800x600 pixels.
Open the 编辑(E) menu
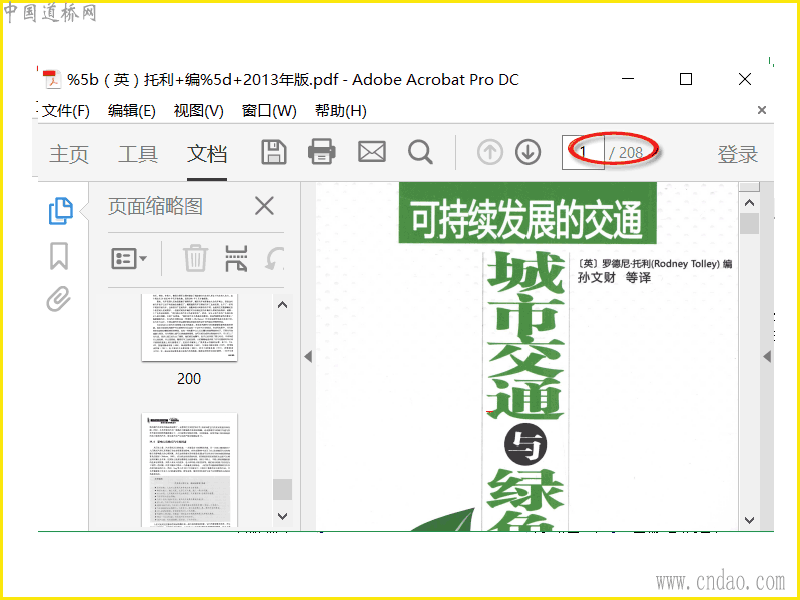click(x=132, y=111)
